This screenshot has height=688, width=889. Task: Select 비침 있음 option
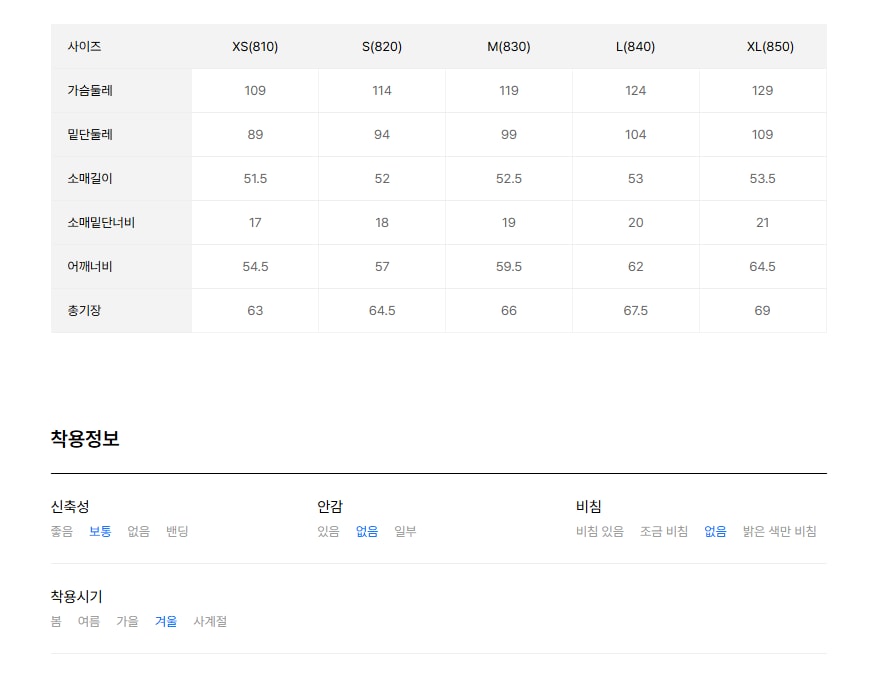click(600, 531)
